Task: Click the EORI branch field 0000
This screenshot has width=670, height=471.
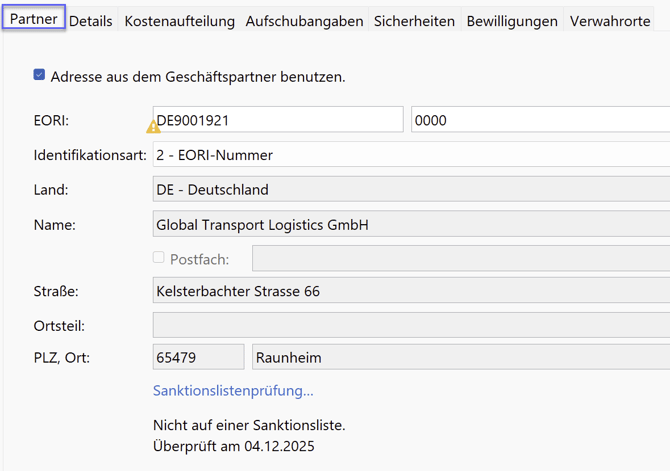Action: 540,120
